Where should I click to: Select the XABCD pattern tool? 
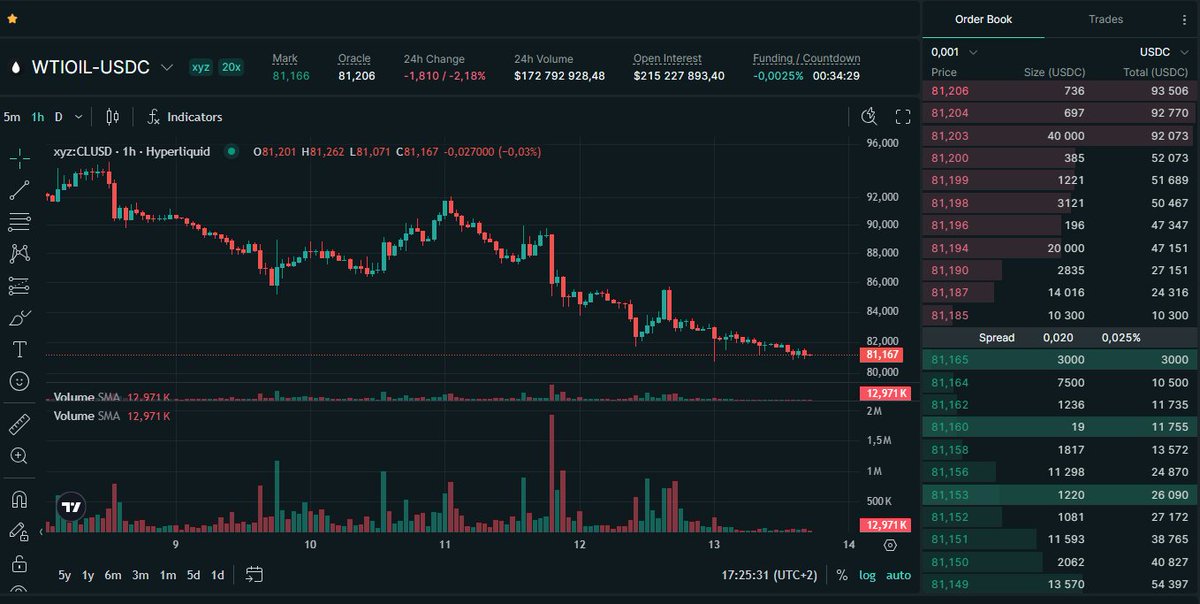point(19,254)
